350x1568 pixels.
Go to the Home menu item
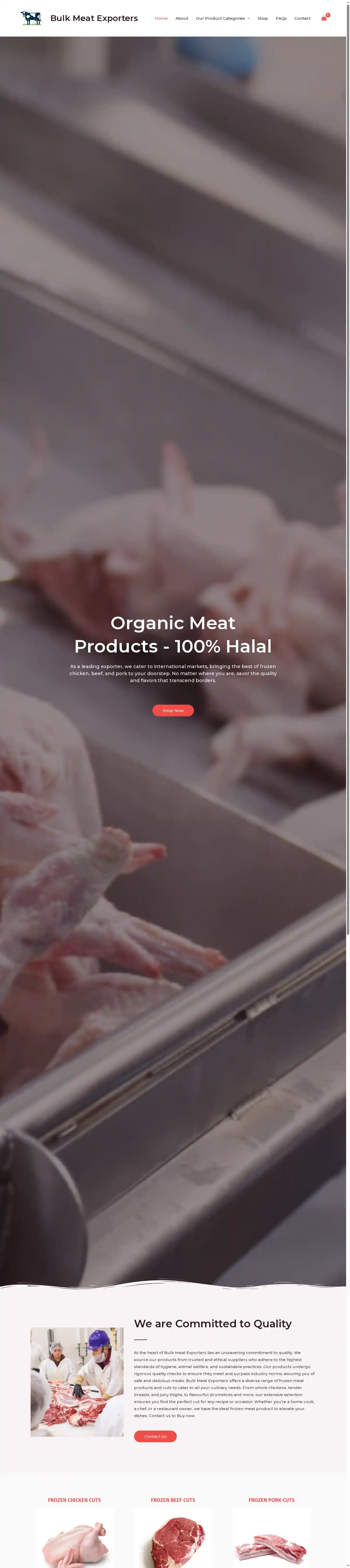click(161, 18)
